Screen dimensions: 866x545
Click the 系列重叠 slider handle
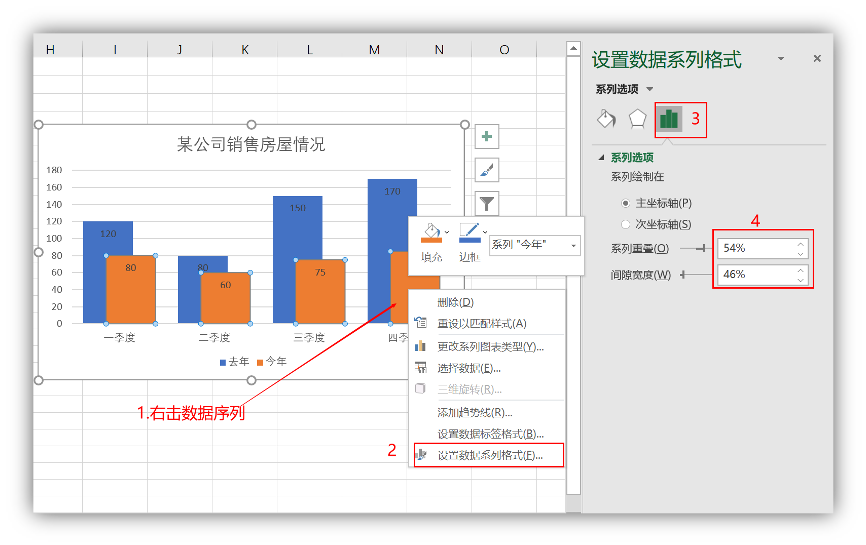704,248
